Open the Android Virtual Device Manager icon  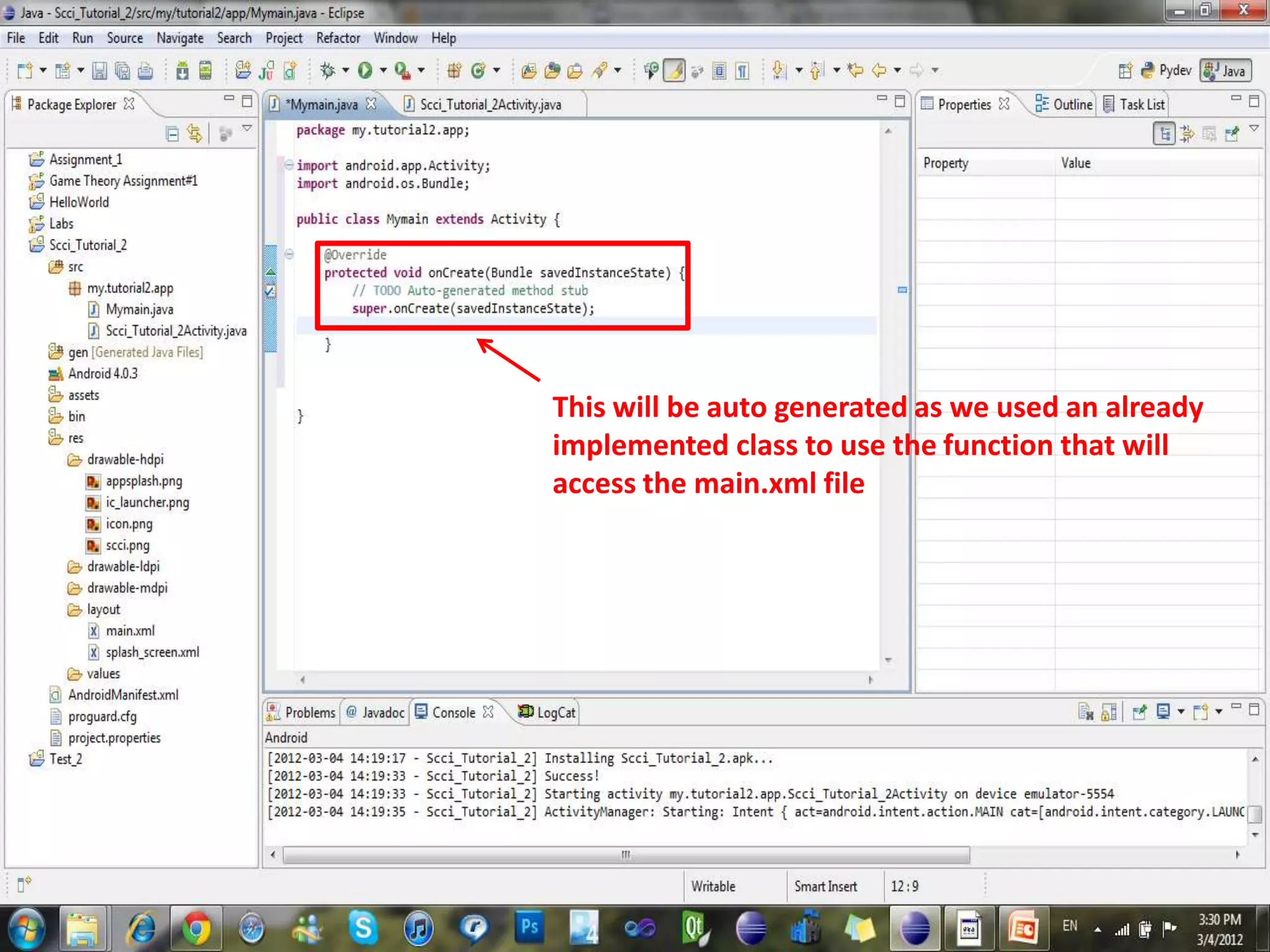[x=205, y=71]
